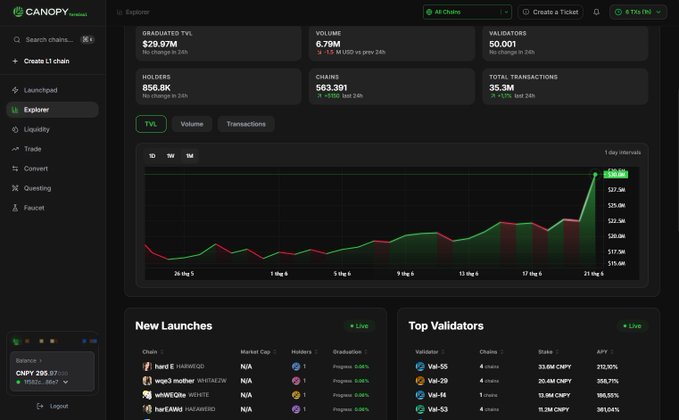Click whWEQite graduation progress 0.06%
This screenshot has height=420, width=679.
click(x=351, y=395)
